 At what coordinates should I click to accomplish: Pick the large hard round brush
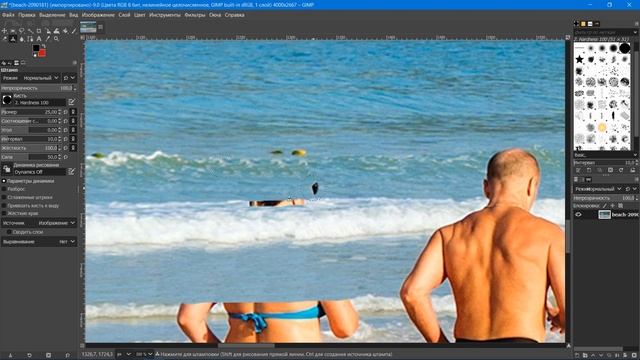(624, 48)
